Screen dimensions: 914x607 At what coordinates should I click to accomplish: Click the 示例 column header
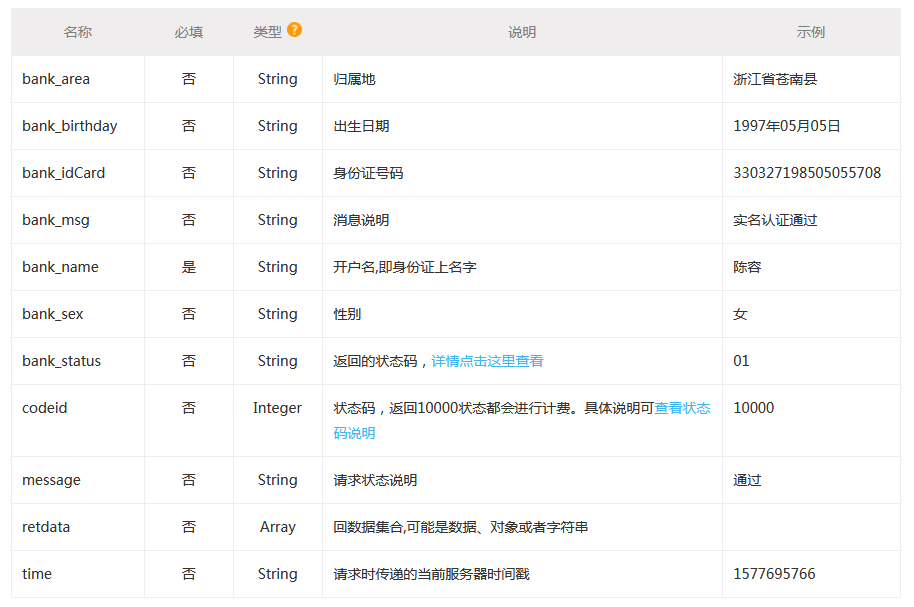point(810,32)
